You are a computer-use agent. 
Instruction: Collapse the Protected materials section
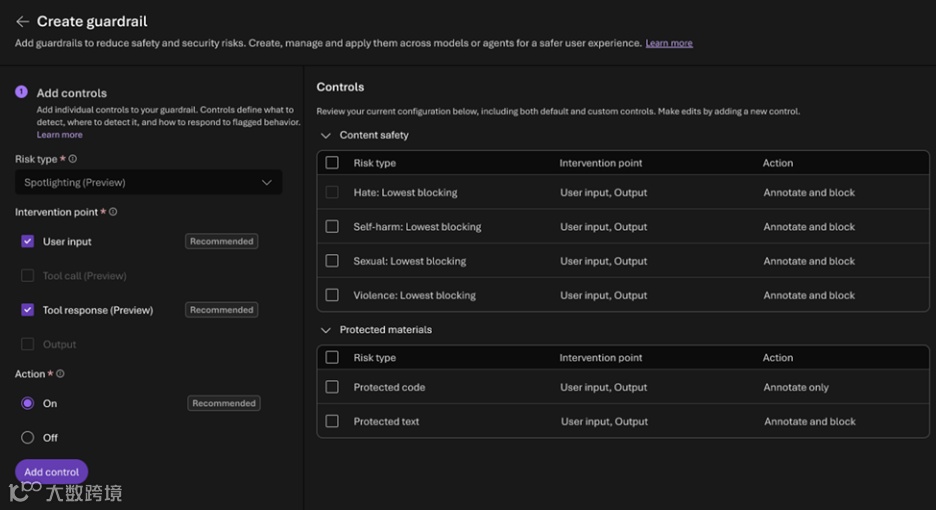(325, 329)
